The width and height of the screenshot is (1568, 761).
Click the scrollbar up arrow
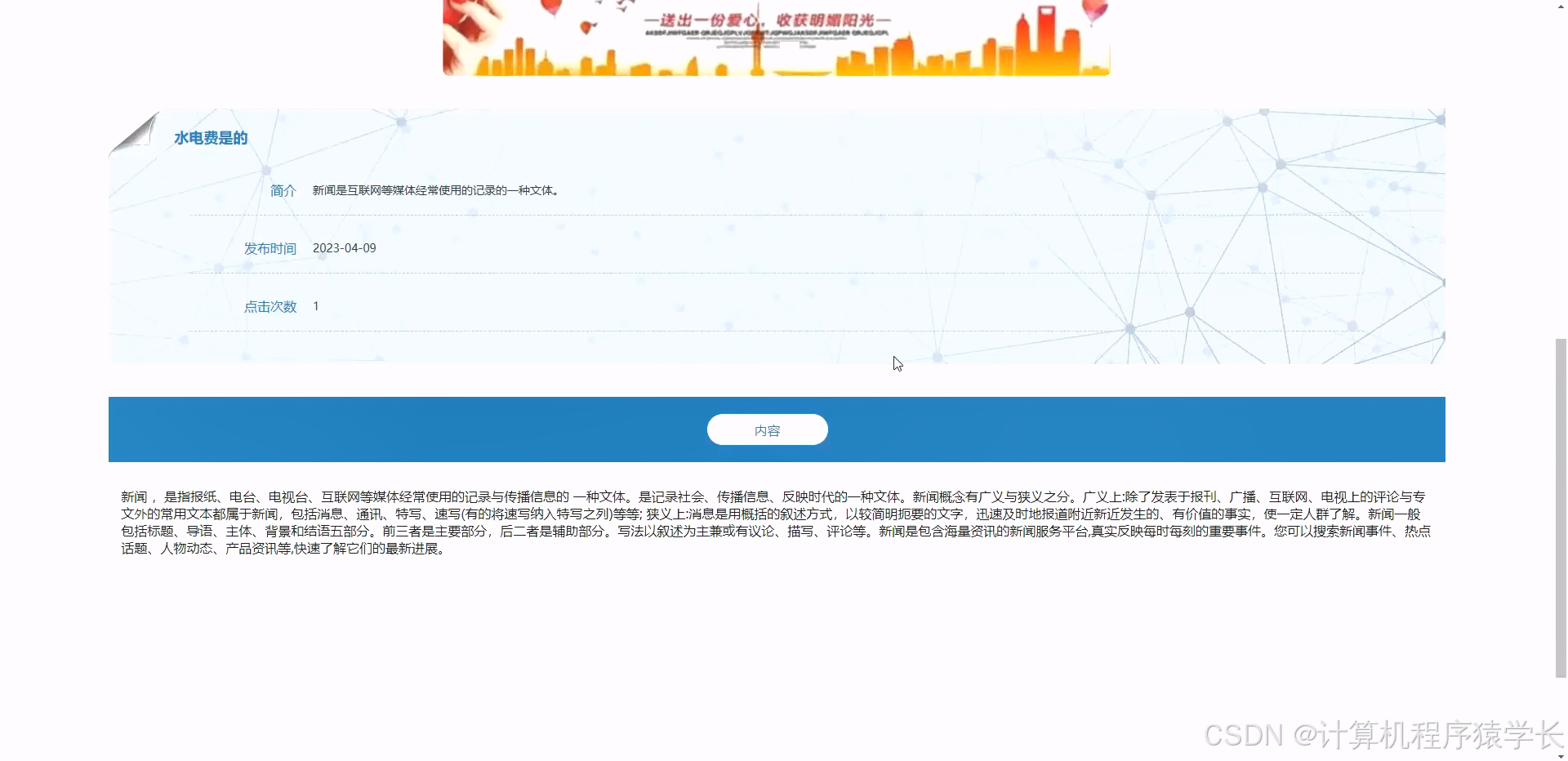click(x=1561, y=7)
